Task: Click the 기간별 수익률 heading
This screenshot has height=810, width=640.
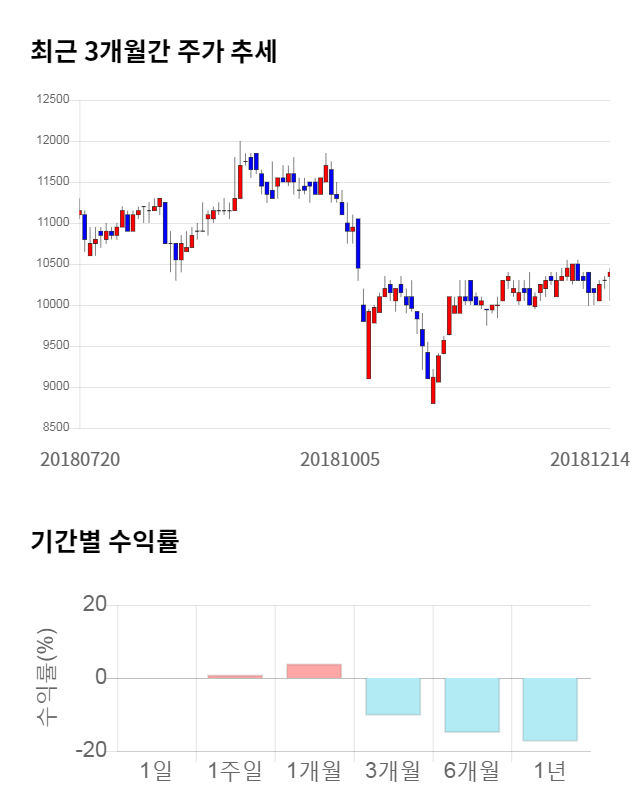Action: [104, 543]
